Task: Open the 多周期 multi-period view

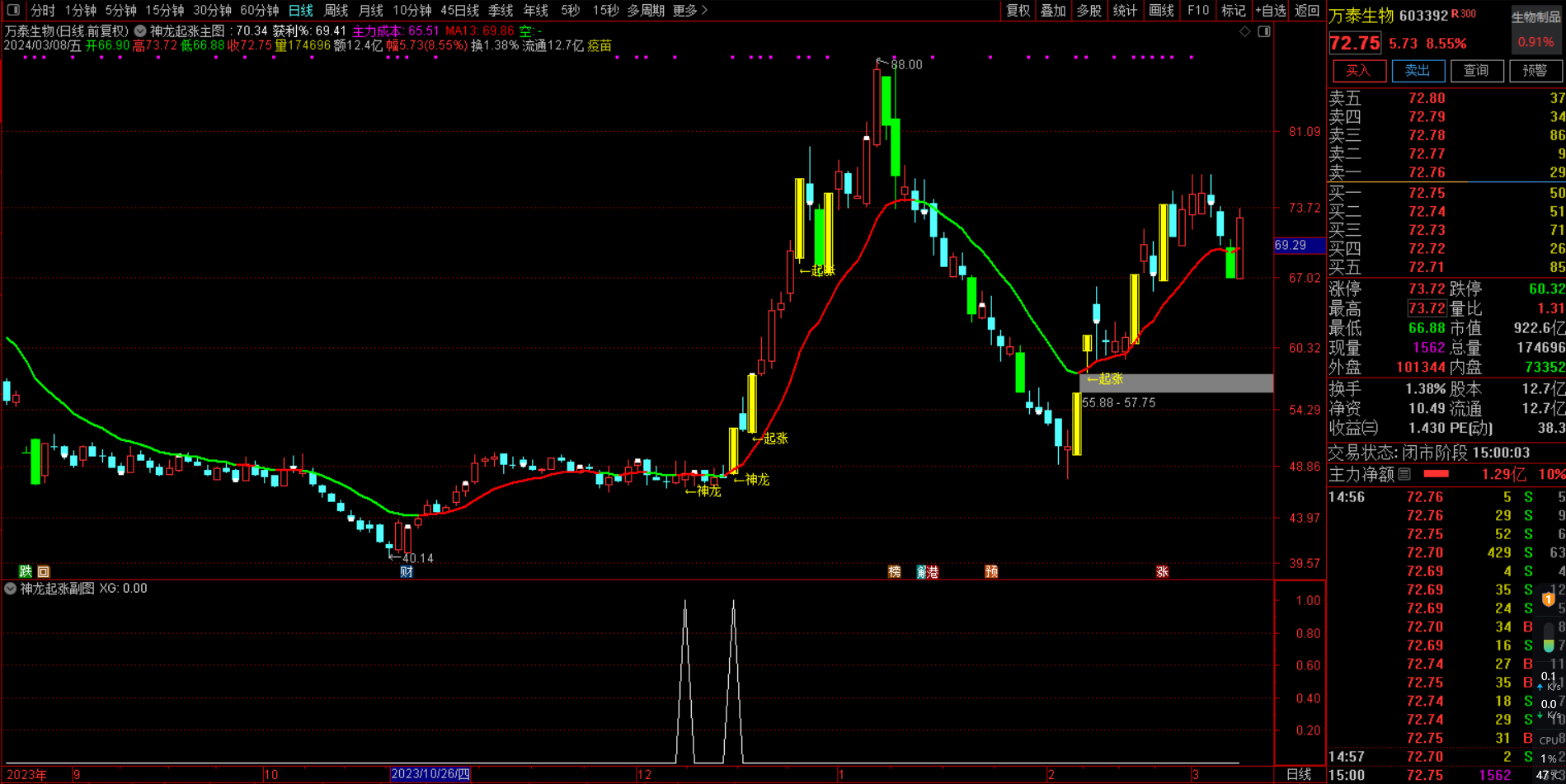Action: point(646,10)
